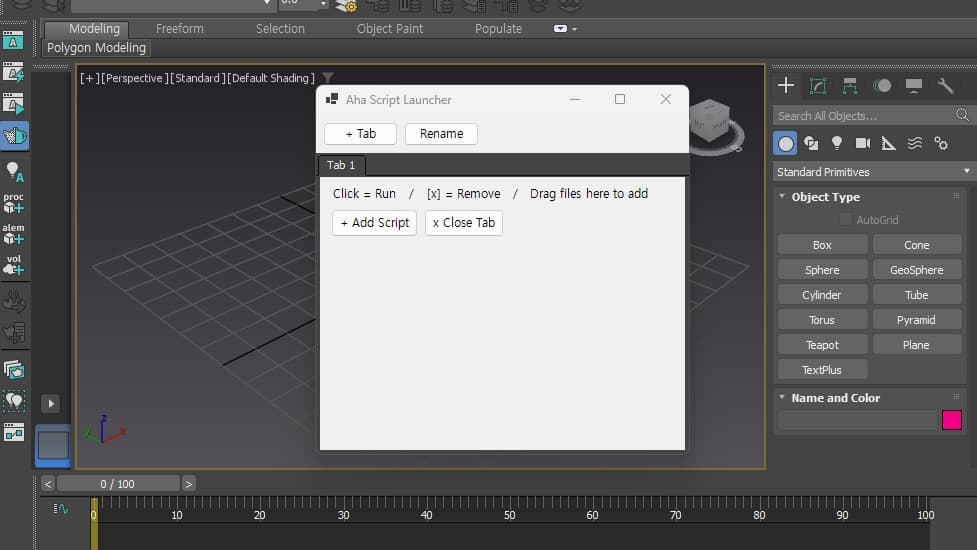The height and width of the screenshot is (550, 977).
Task: Click the search magnifier icon
Action: point(962,115)
